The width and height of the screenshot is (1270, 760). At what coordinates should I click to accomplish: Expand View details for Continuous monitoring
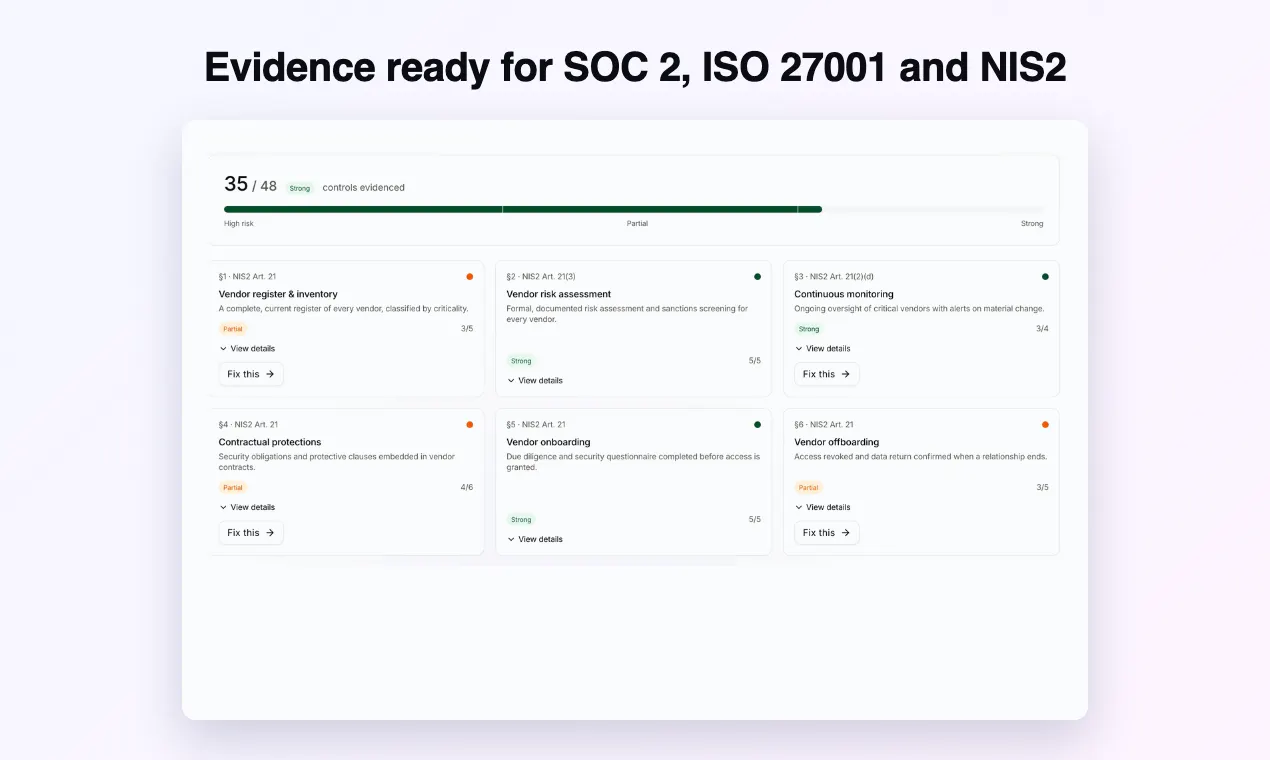tap(823, 349)
